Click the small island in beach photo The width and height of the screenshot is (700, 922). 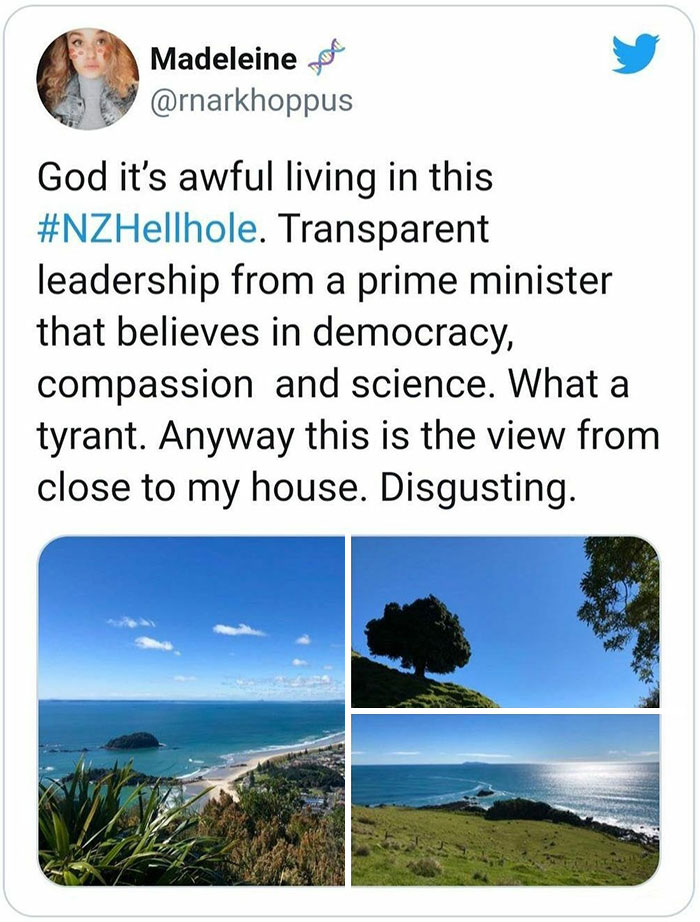pos(132,741)
